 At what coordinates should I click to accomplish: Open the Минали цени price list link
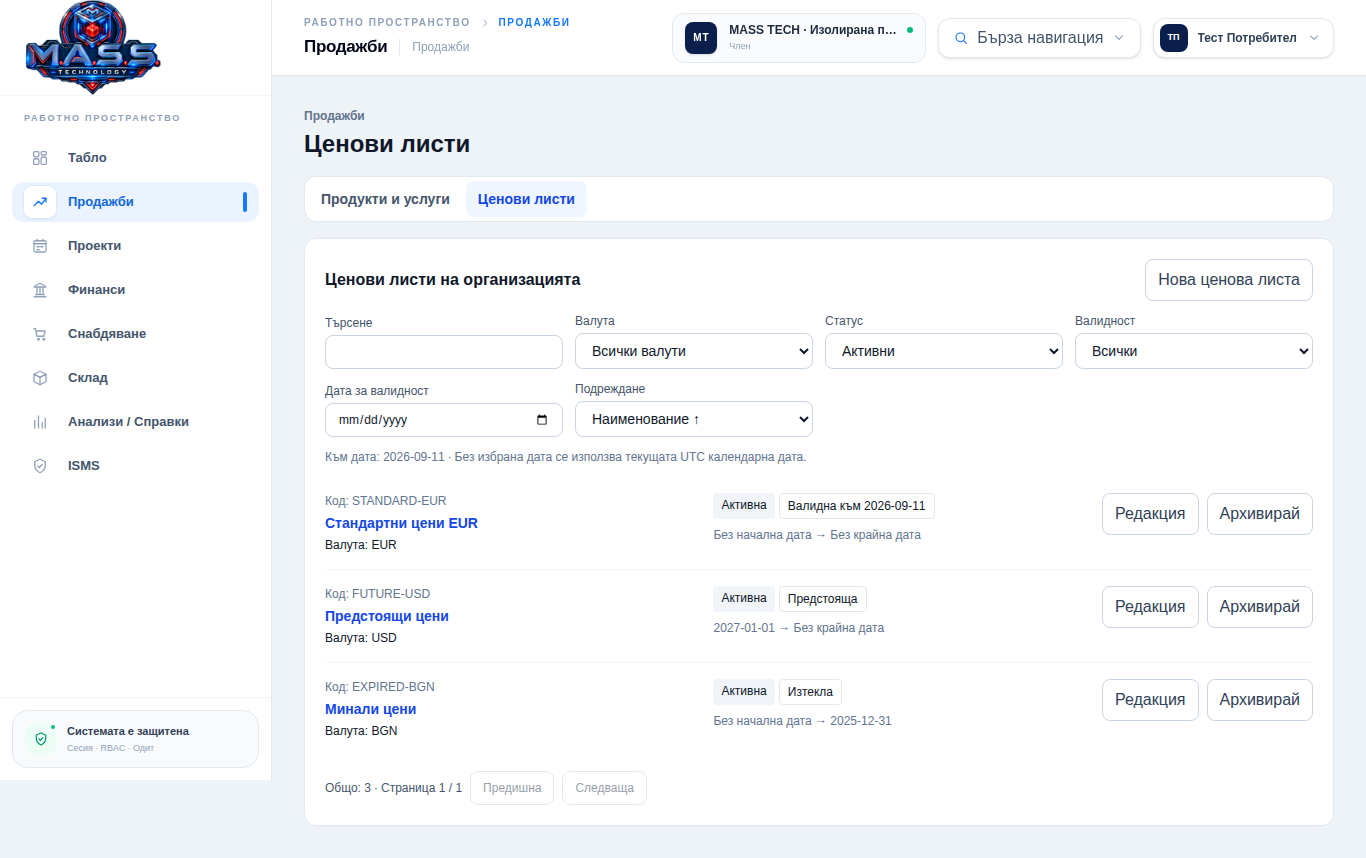click(x=370, y=709)
